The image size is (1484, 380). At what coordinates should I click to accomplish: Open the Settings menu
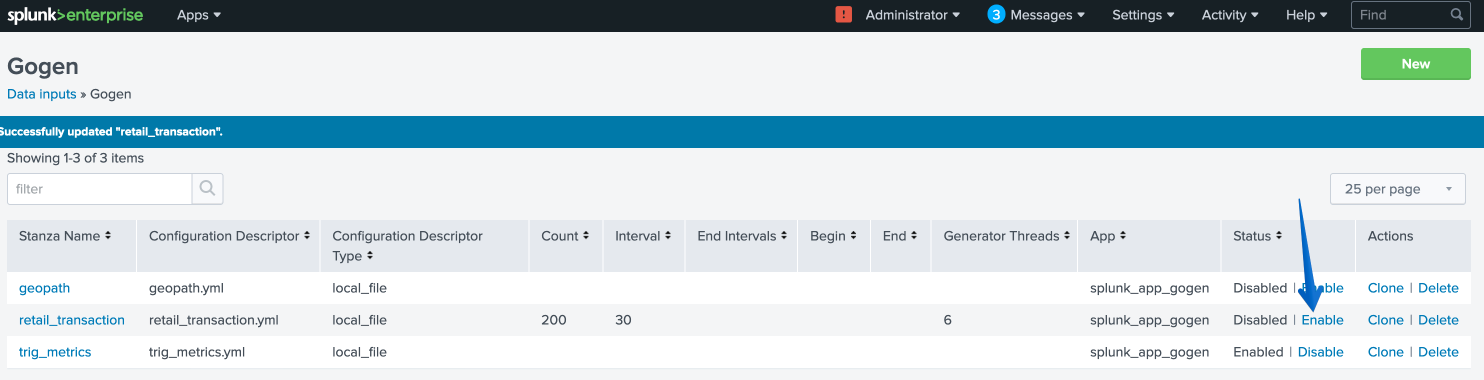click(x=1143, y=15)
